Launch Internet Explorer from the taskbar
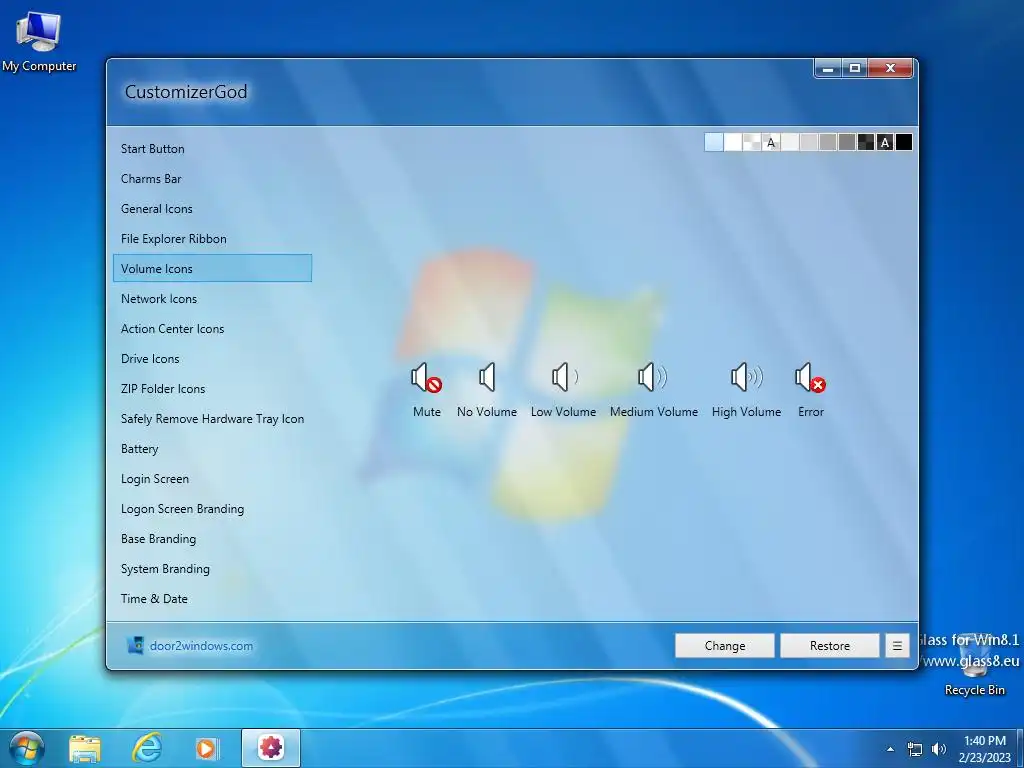Image resolution: width=1024 pixels, height=768 pixels. [x=147, y=748]
